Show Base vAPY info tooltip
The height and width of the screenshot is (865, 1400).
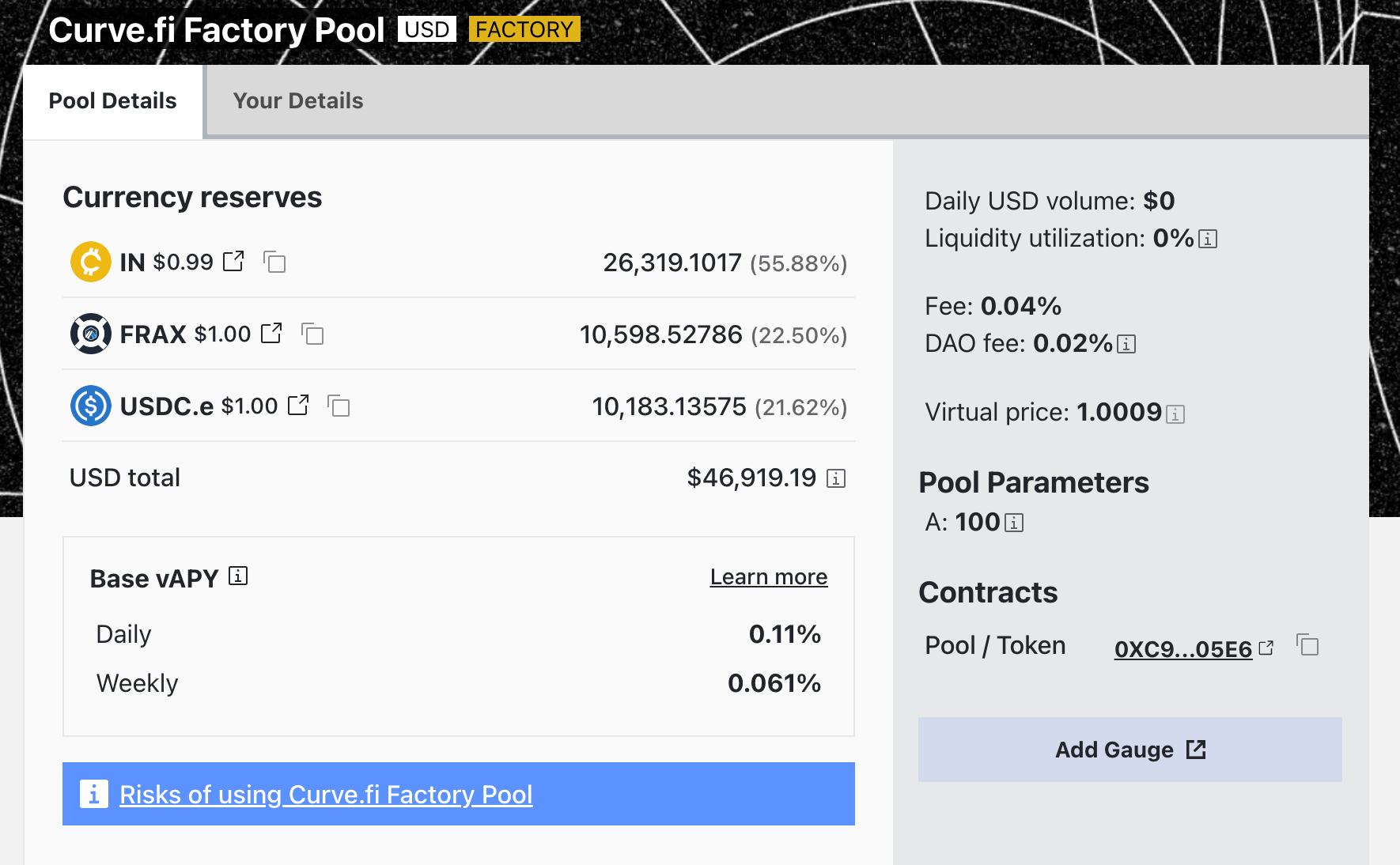[x=238, y=576]
